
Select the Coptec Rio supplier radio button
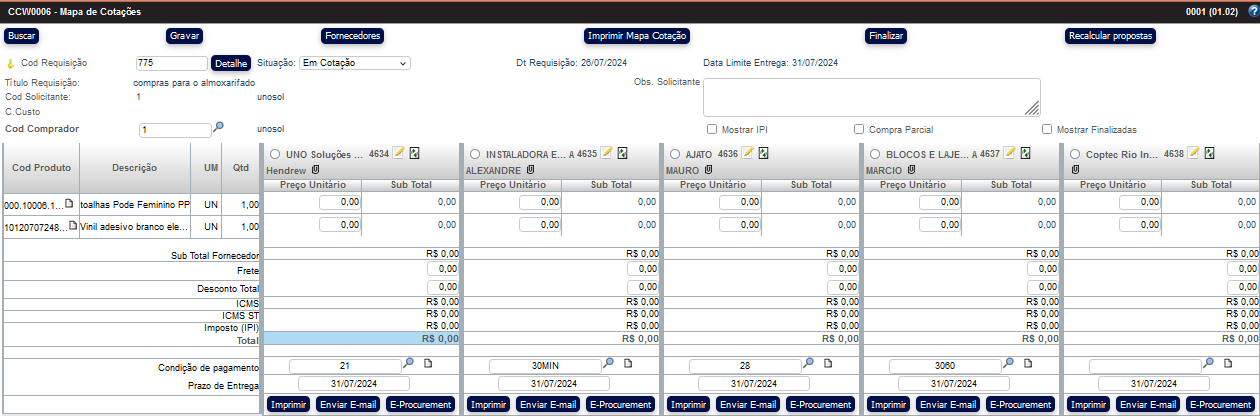click(1075, 154)
